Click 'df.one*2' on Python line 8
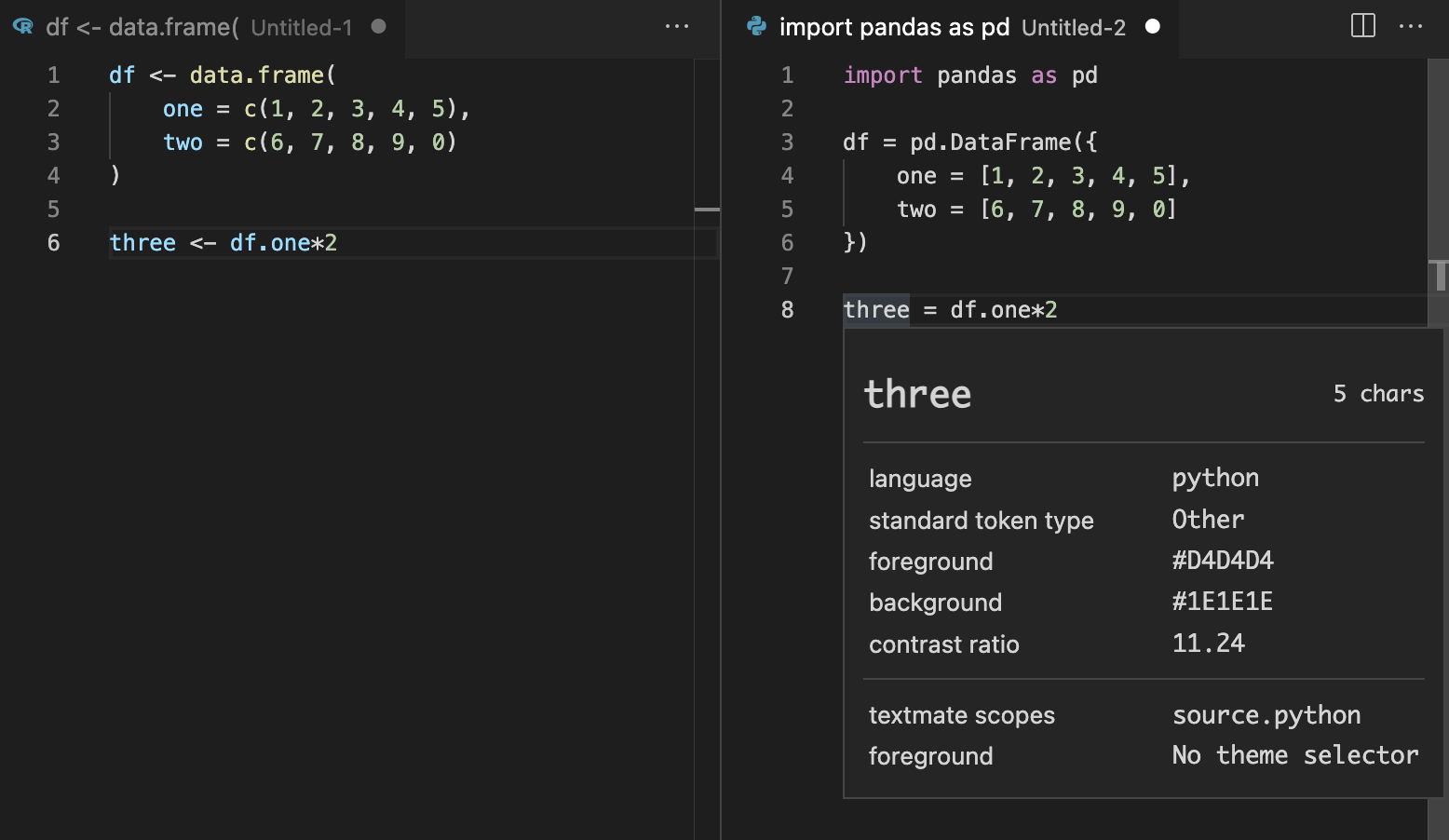The width and height of the screenshot is (1449, 840). pos(1004,310)
